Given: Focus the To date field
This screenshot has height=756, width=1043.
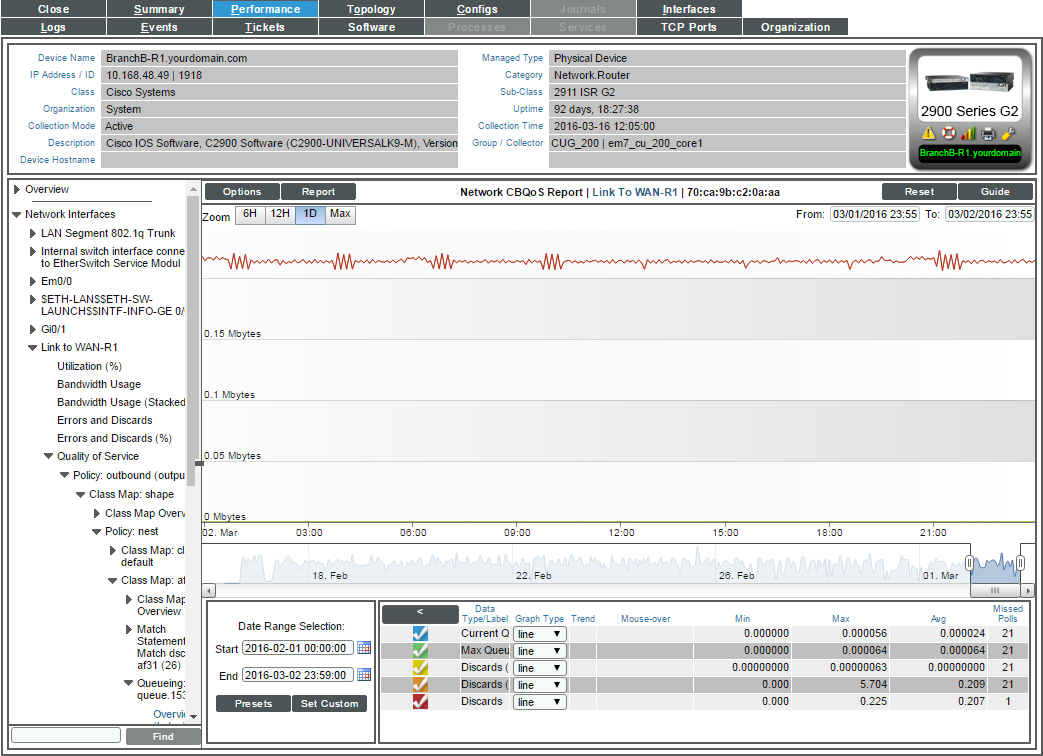Looking at the screenshot, I should pyautogui.click(x=990, y=214).
